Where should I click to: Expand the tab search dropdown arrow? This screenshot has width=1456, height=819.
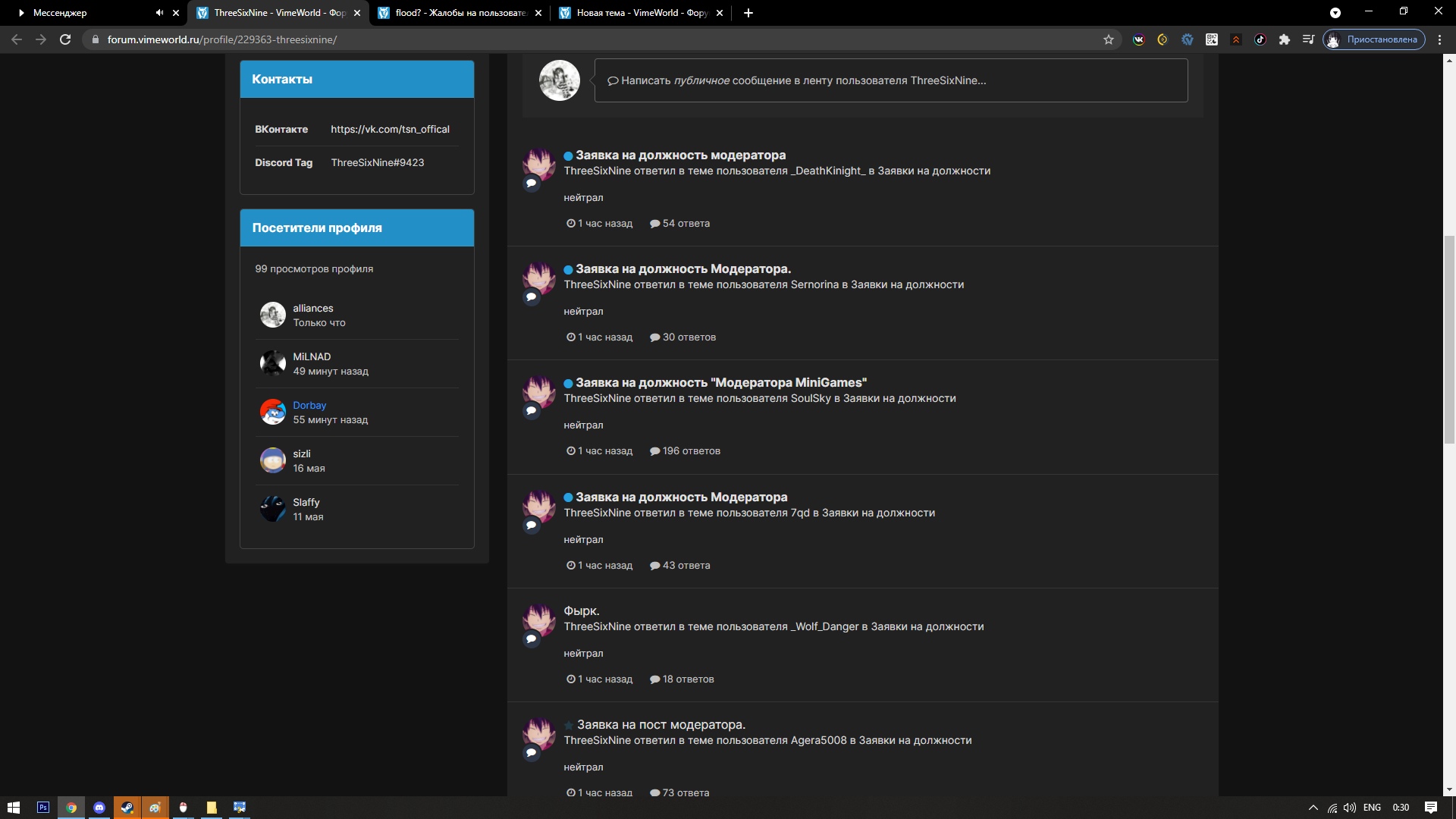pos(1335,13)
